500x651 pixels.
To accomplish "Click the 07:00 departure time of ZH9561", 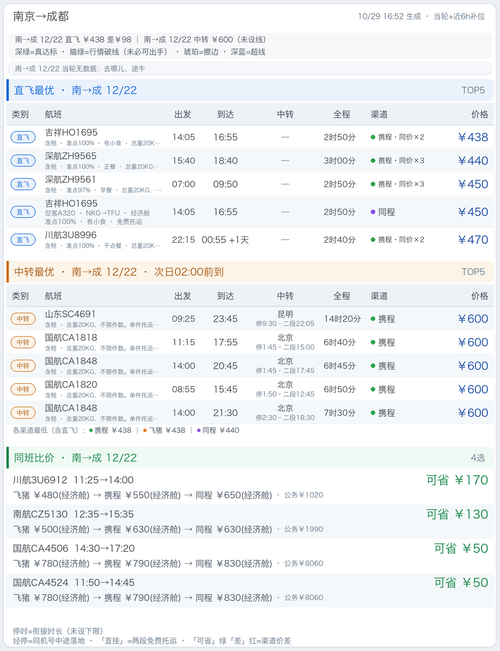I will tap(184, 184).
